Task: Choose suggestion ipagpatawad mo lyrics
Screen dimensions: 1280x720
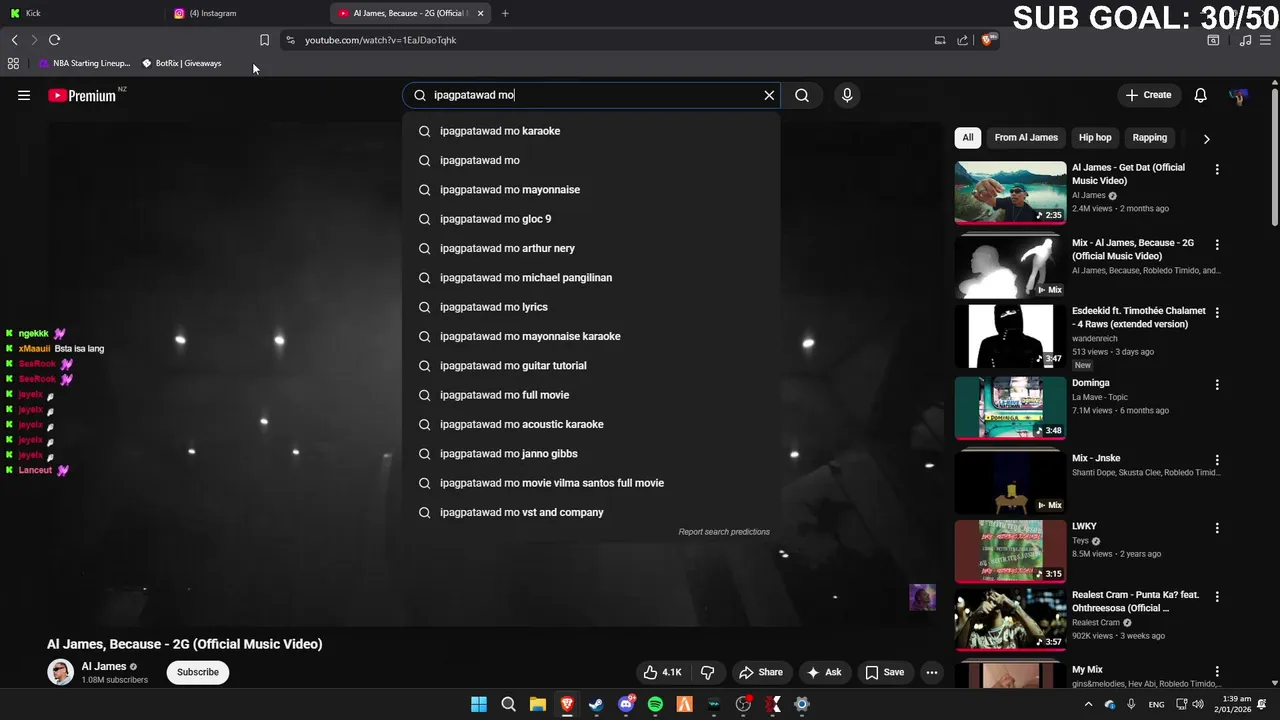Action: (x=591, y=307)
